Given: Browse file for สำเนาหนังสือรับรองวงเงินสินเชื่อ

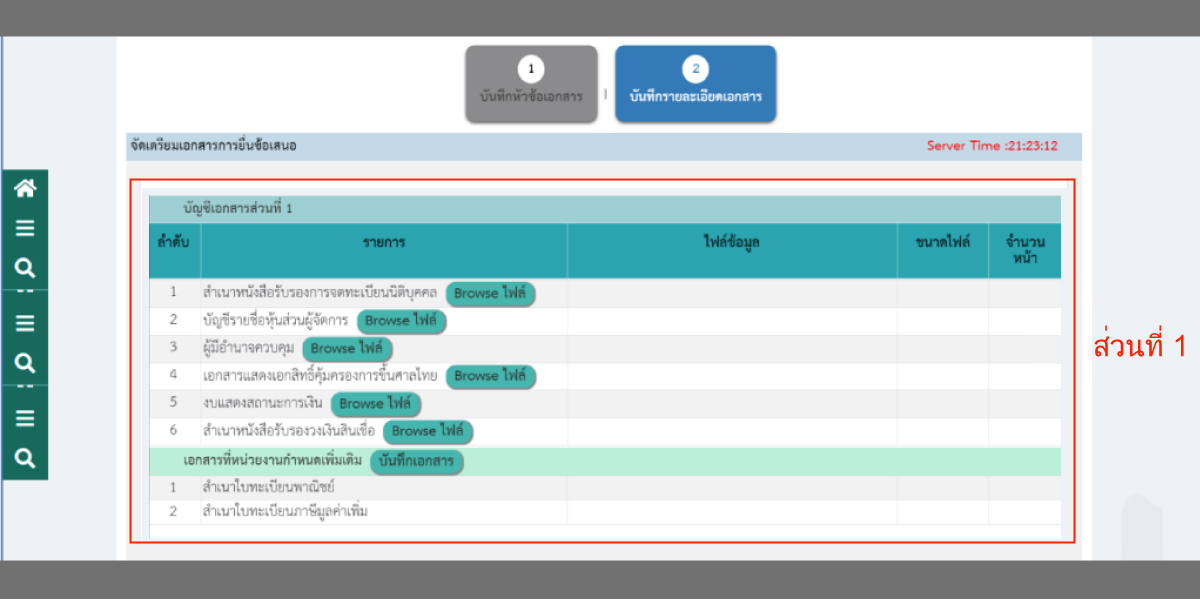Looking at the screenshot, I should pos(428,431).
